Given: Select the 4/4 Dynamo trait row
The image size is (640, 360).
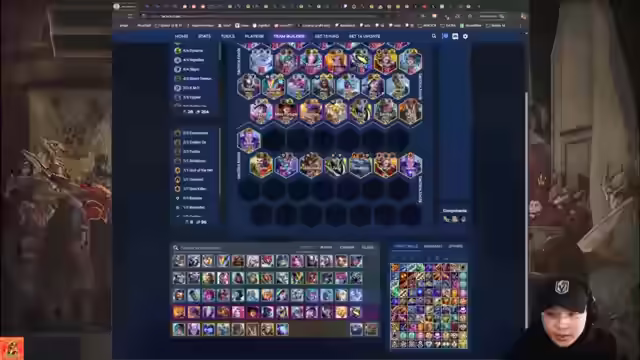Looking at the screenshot, I should [196, 51].
